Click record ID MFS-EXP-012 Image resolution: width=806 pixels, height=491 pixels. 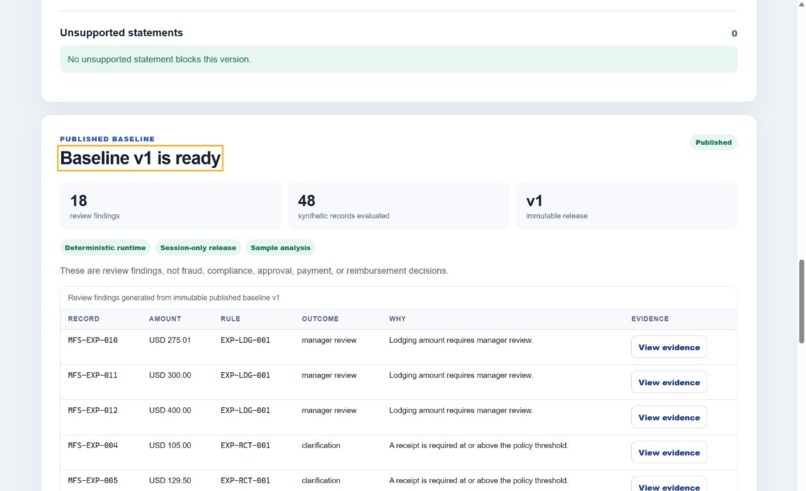pyautogui.click(x=93, y=410)
